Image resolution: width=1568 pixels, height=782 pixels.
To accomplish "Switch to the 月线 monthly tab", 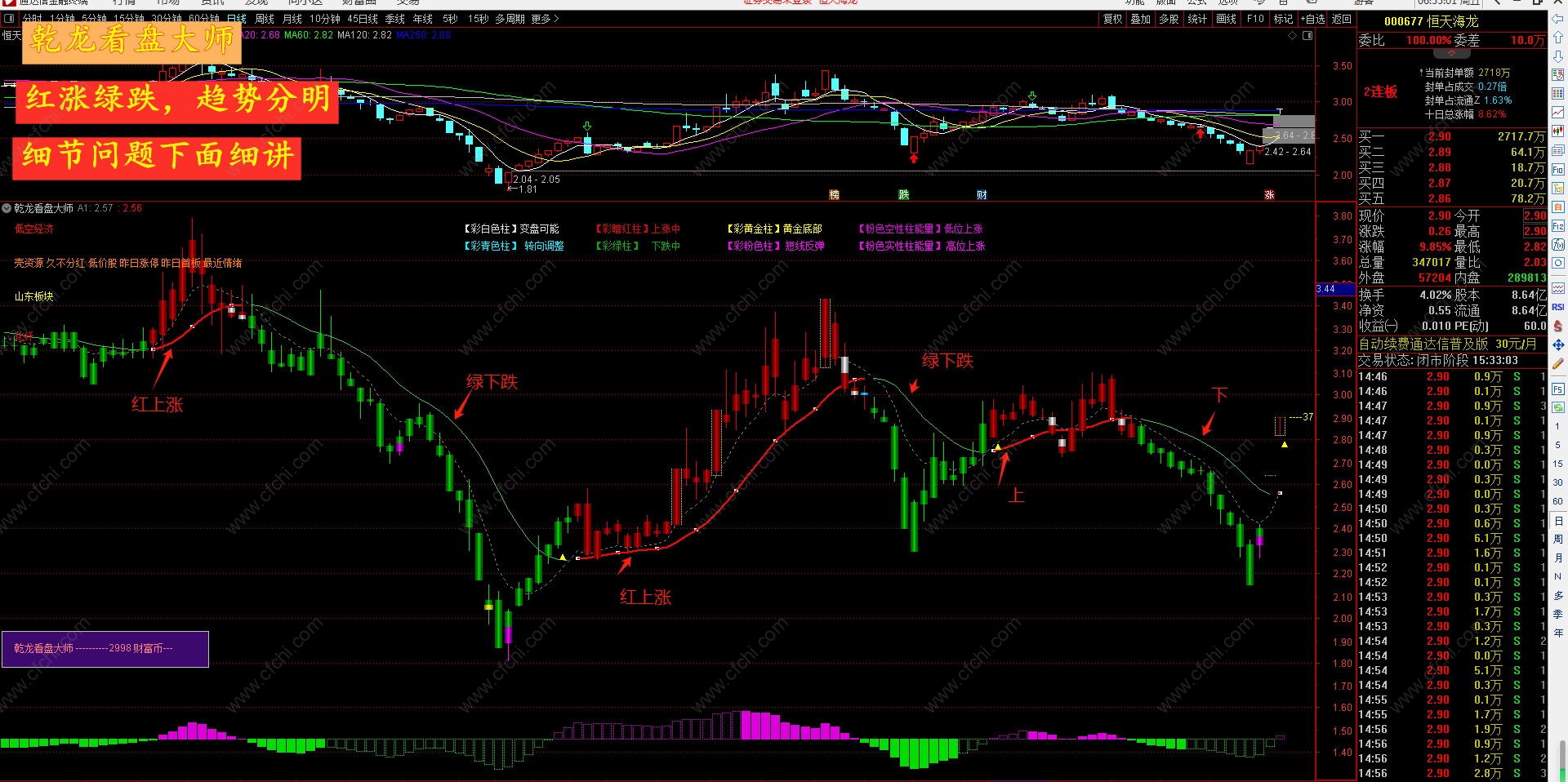I will [x=292, y=19].
